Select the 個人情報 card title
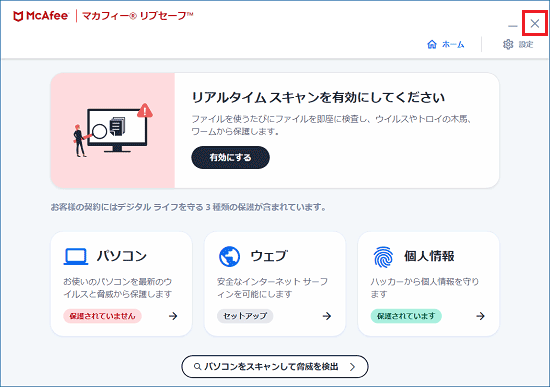The image size is (550, 387). tap(429, 256)
